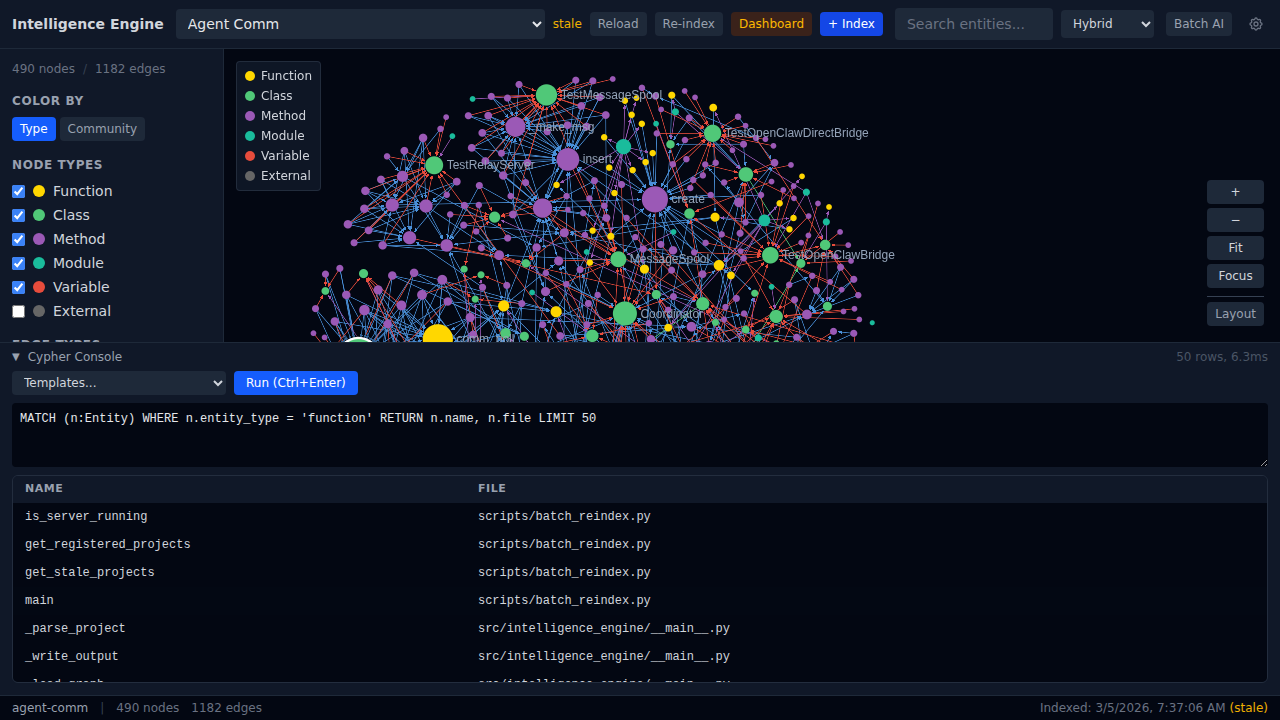This screenshot has width=1280, height=720.
Task: Open the settings gear icon
Action: click(1256, 24)
